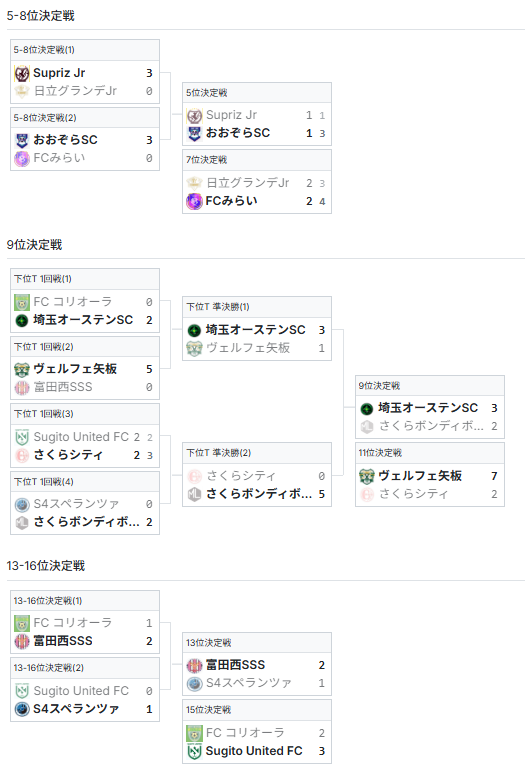Click ヴェルフェ矢板 score 7 in 11位決定戦
Image resolution: width=525 pixels, height=774 pixels.
click(494, 476)
